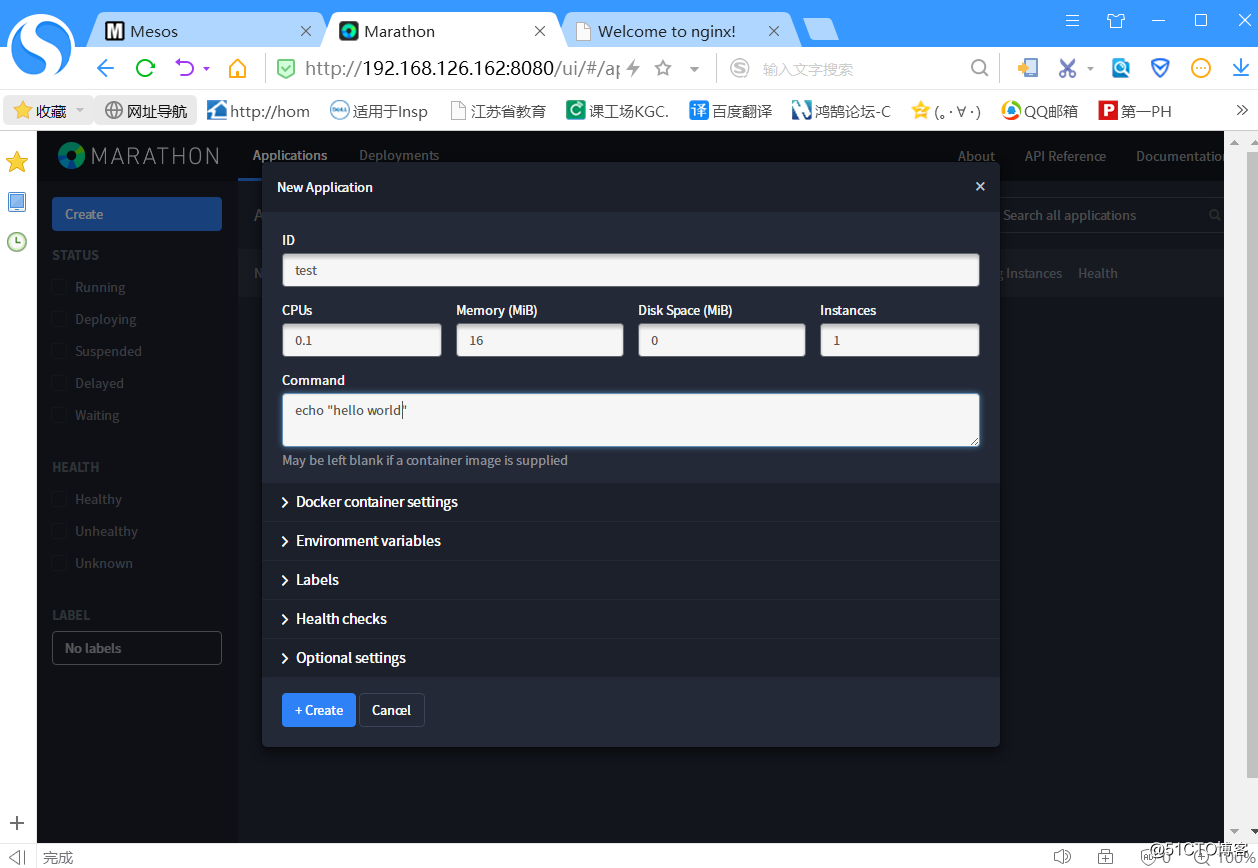The width and height of the screenshot is (1258, 868).
Task: Open the No labels dropdown
Action: [137, 648]
